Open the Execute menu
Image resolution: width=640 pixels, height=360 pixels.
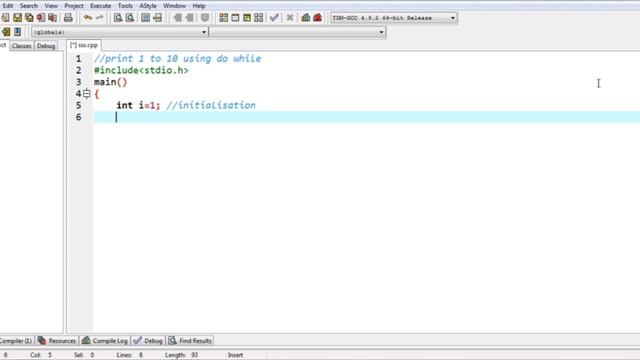click(x=100, y=6)
